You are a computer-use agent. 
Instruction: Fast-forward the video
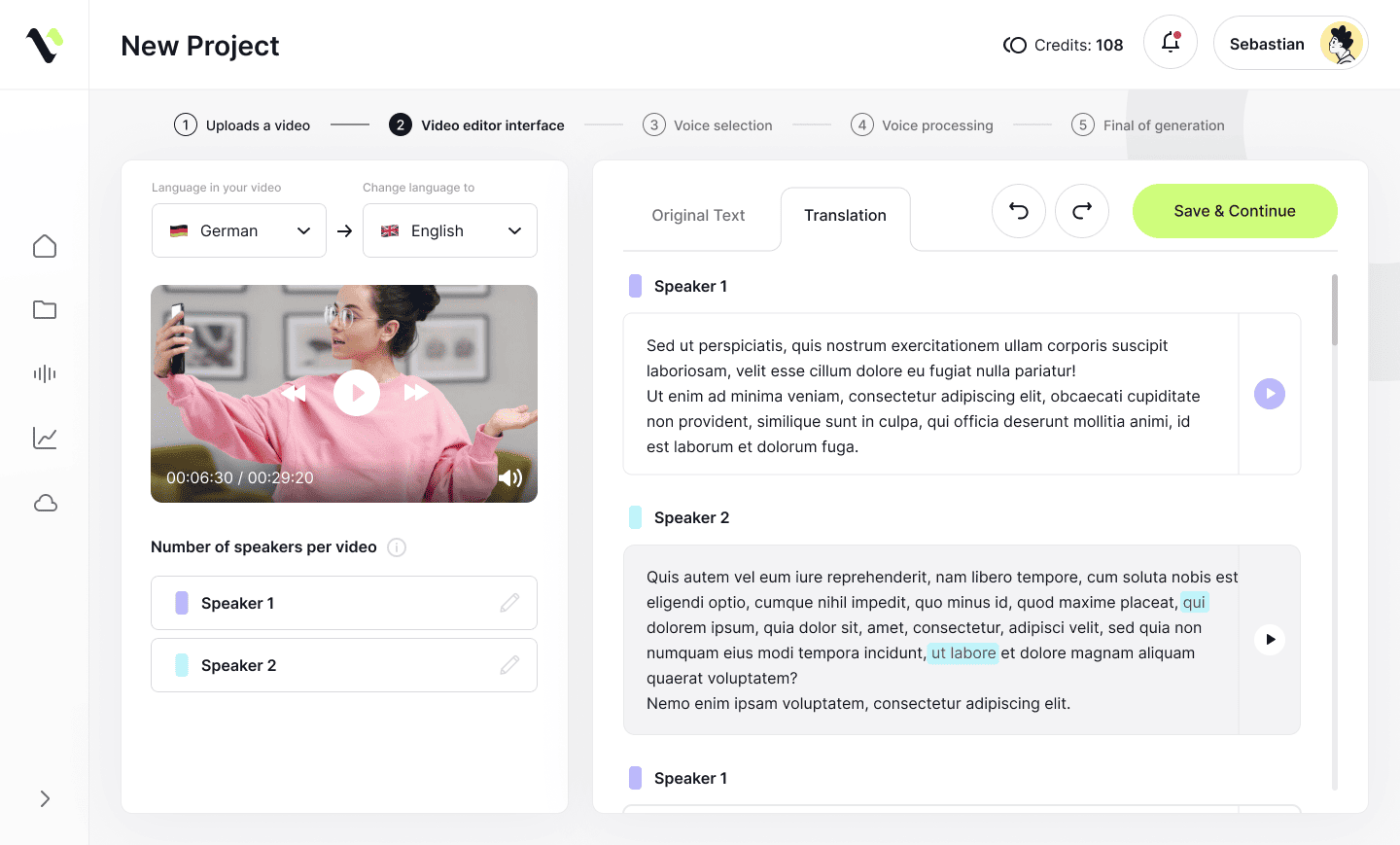[416, 393]
